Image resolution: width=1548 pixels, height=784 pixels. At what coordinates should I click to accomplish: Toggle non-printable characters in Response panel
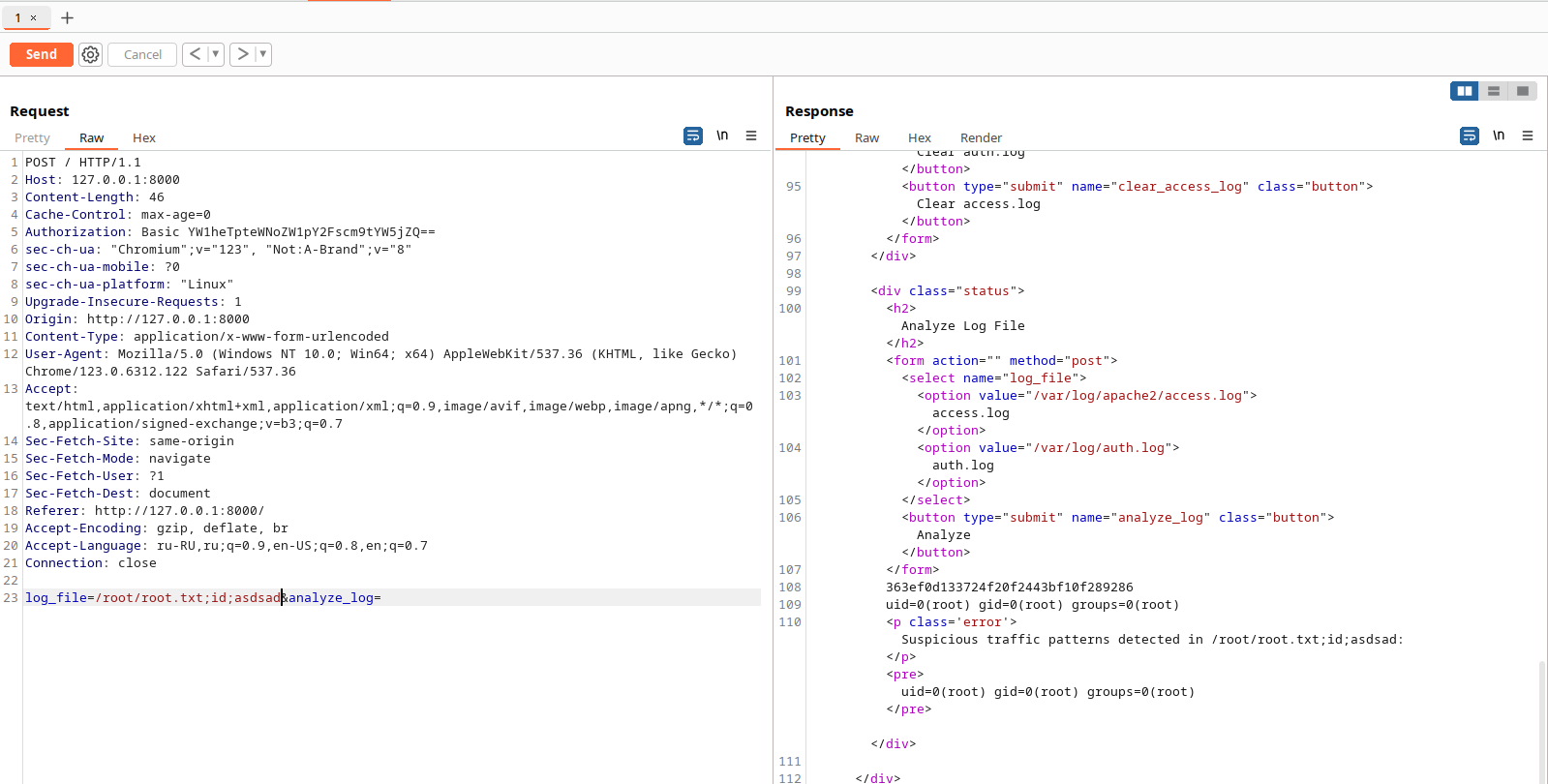click(1499, 136)
